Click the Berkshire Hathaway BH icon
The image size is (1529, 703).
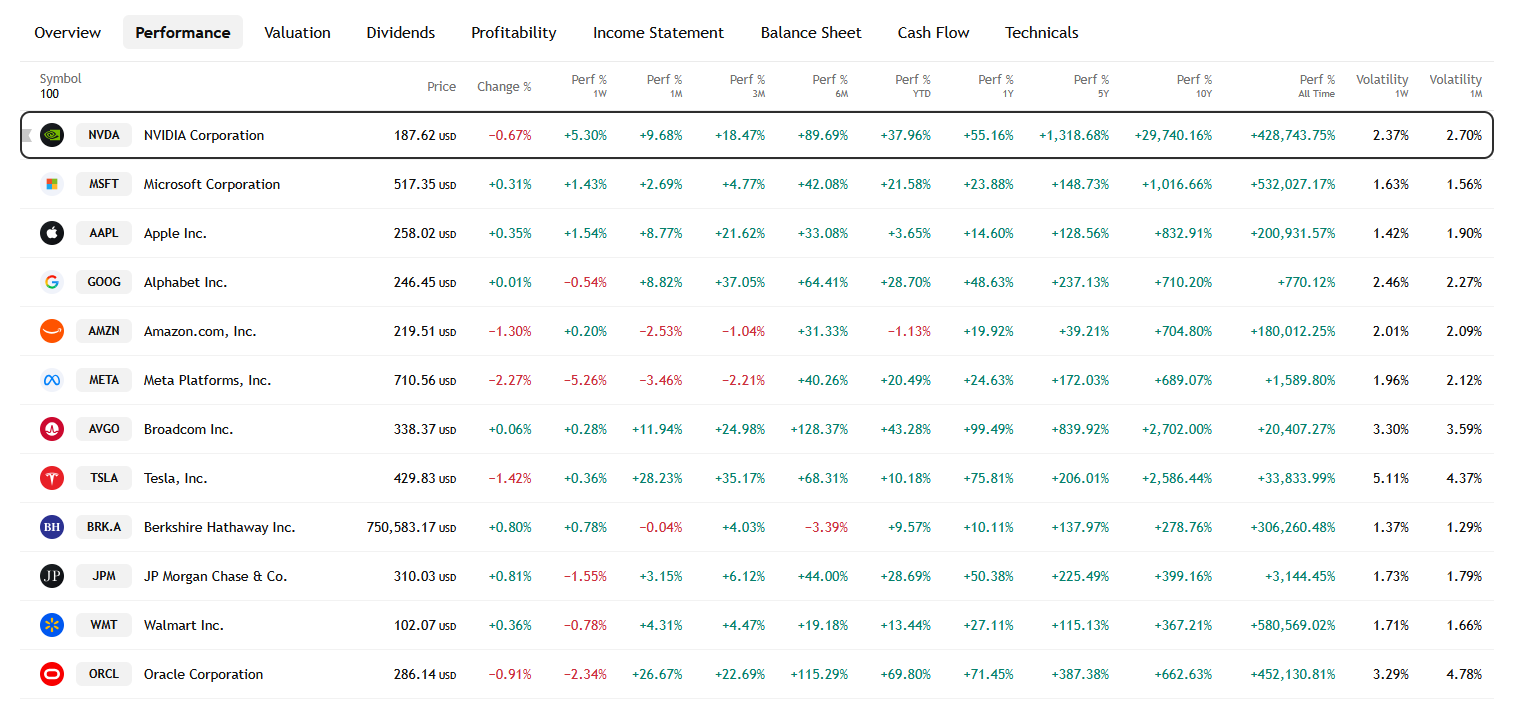(51, 526)
